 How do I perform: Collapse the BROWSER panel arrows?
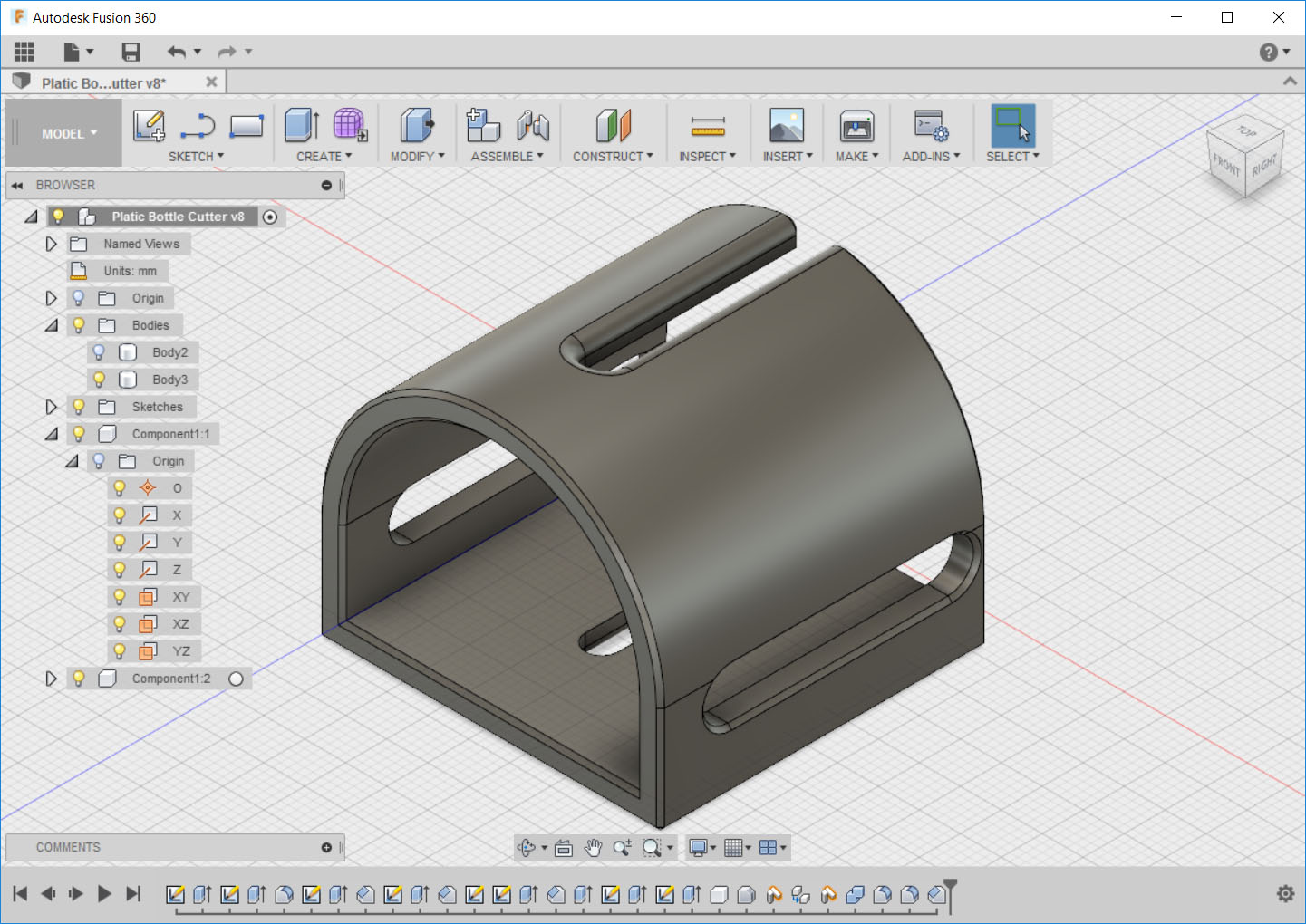pyautogui.click(x=16, y=185)
